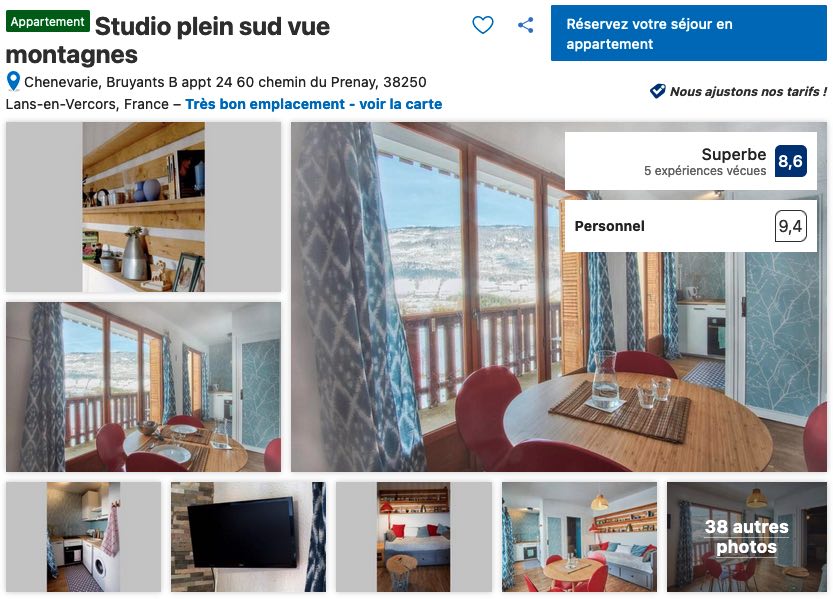Open the living room overview photo
This screenshot has height=599, width=833.
pos(579,536)
